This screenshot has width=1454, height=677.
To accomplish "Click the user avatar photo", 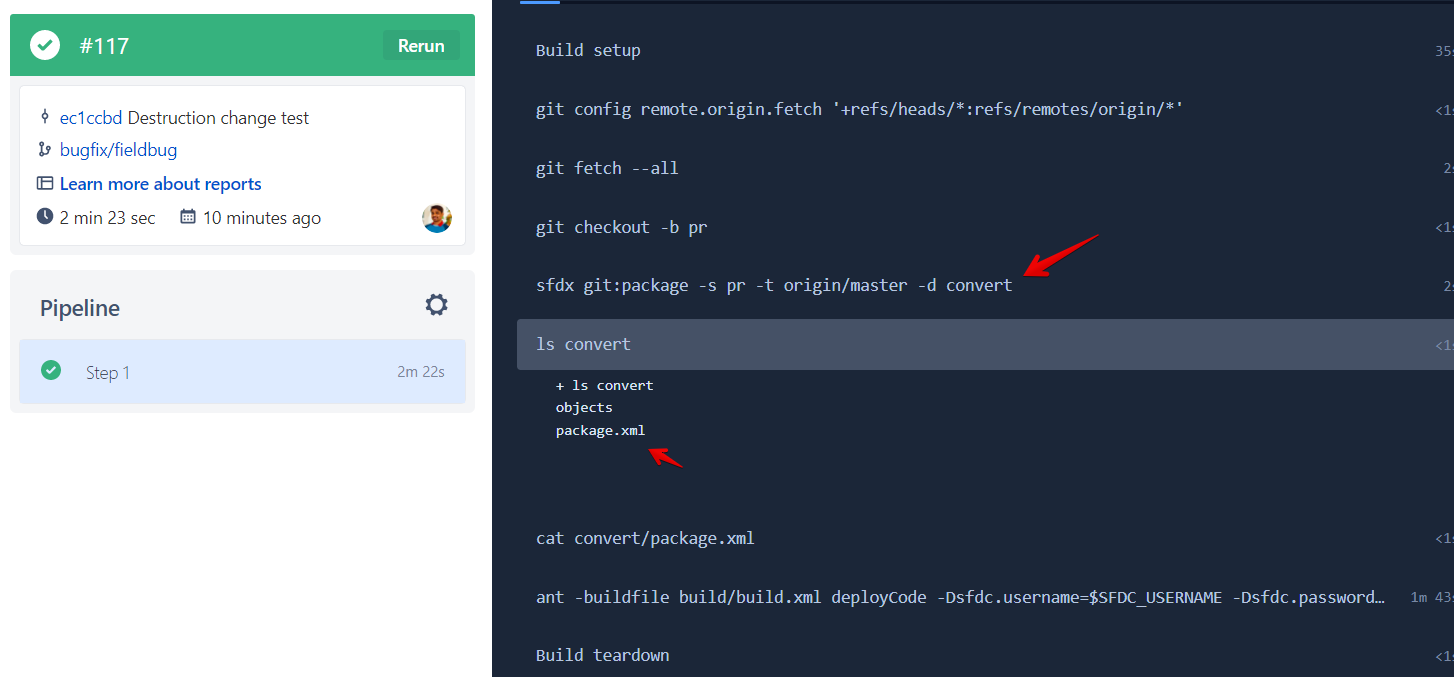I will point(437,218).
